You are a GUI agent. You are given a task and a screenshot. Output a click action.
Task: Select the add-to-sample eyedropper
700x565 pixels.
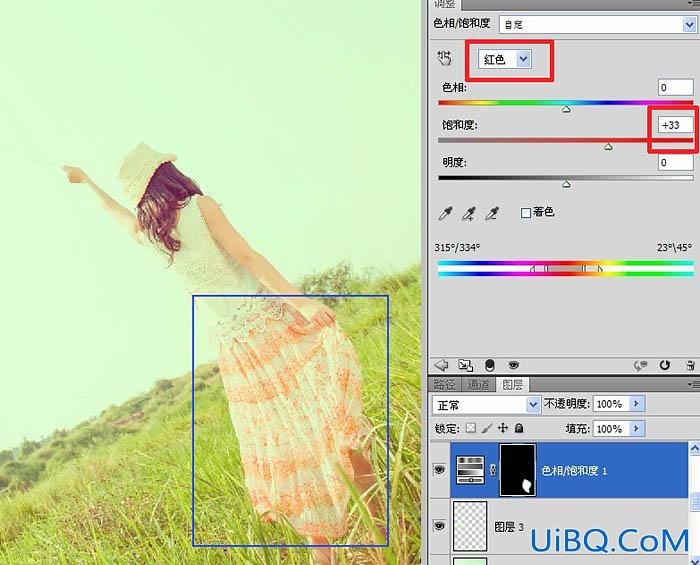coord(468,214)
